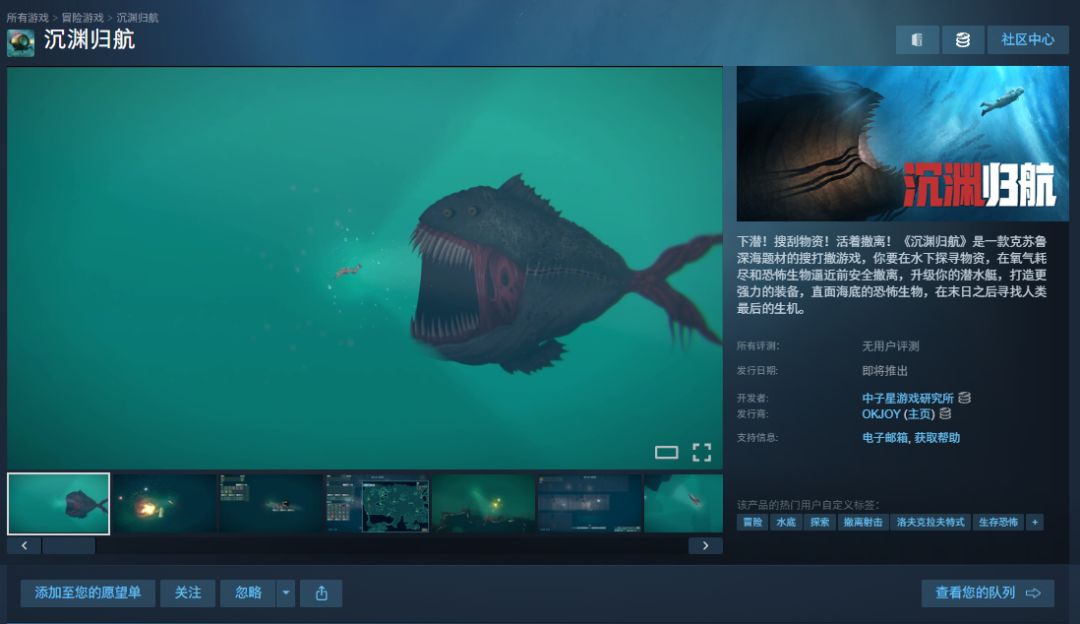Select the 洛夫克拉夫特式 tag

click(931, 522)
